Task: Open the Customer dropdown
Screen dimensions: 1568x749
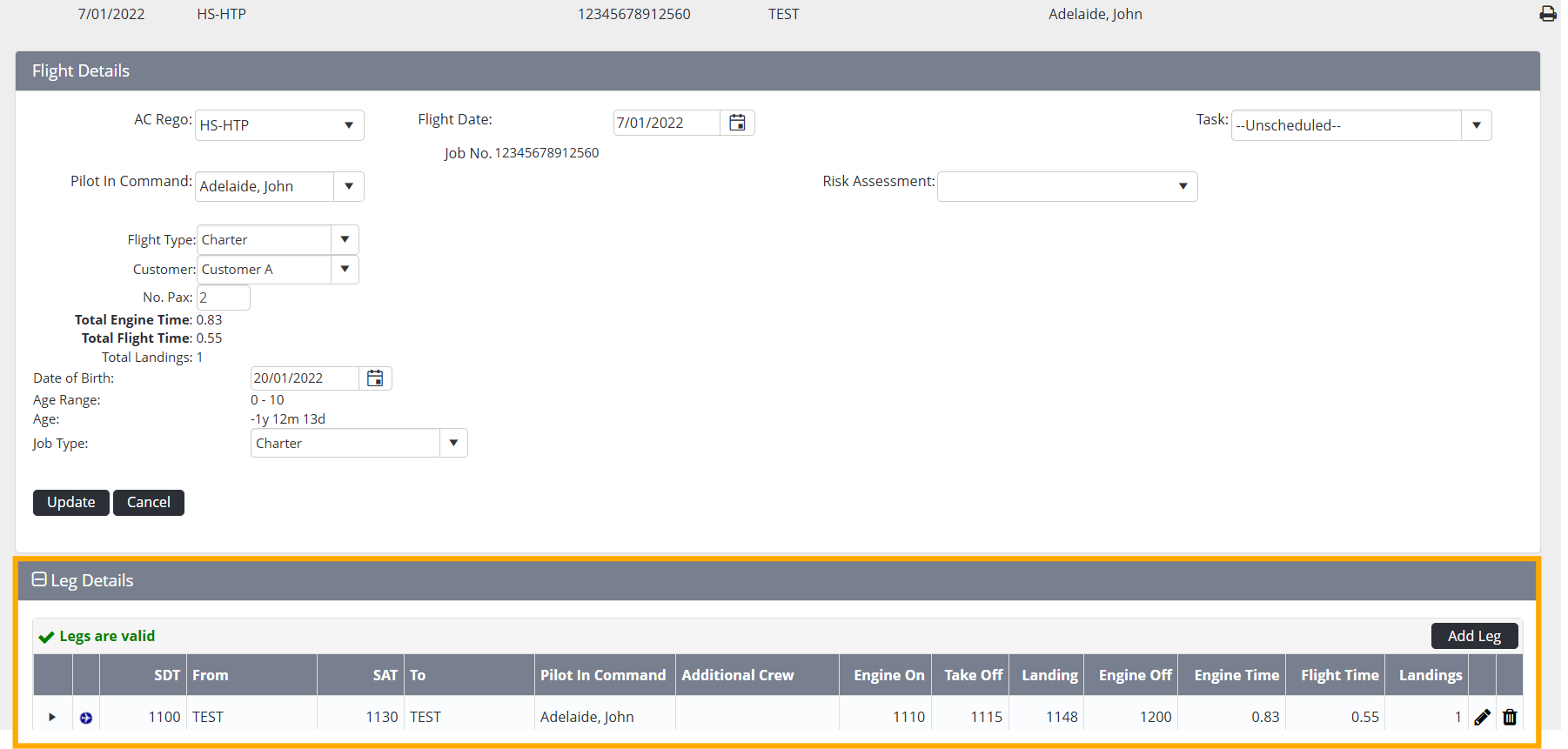Action: point(345,270)
